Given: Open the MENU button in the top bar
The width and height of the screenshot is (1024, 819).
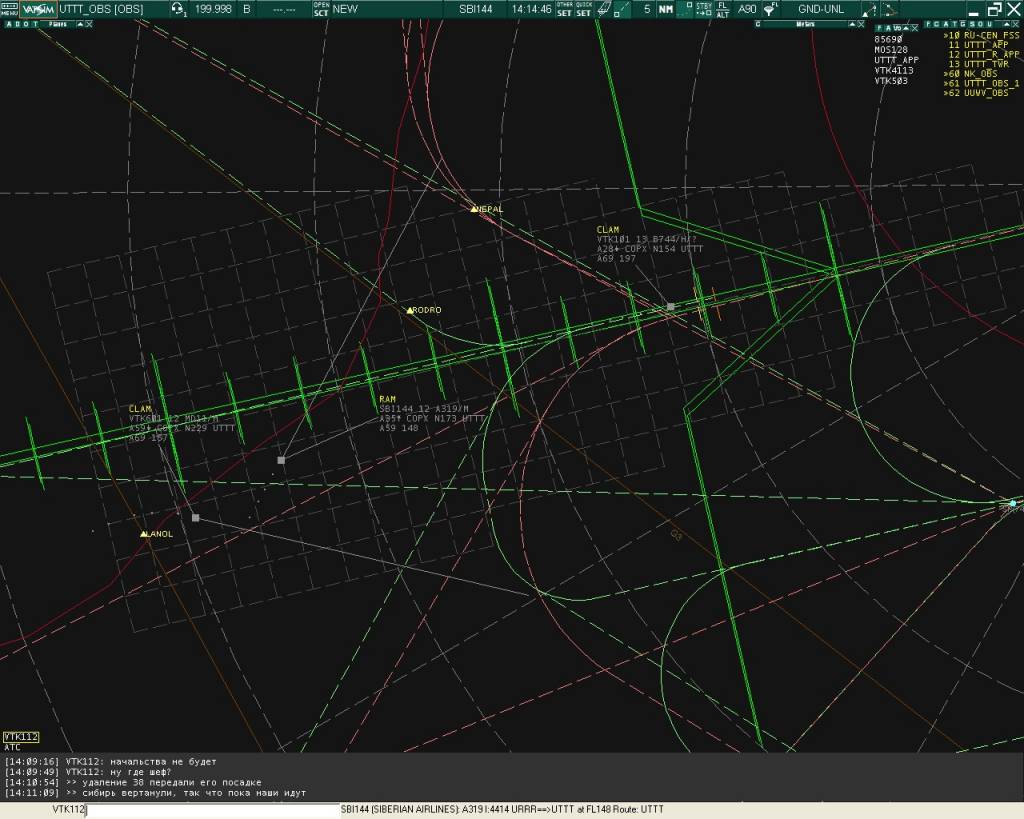Looking at the screenshot, I should point(9,8).
